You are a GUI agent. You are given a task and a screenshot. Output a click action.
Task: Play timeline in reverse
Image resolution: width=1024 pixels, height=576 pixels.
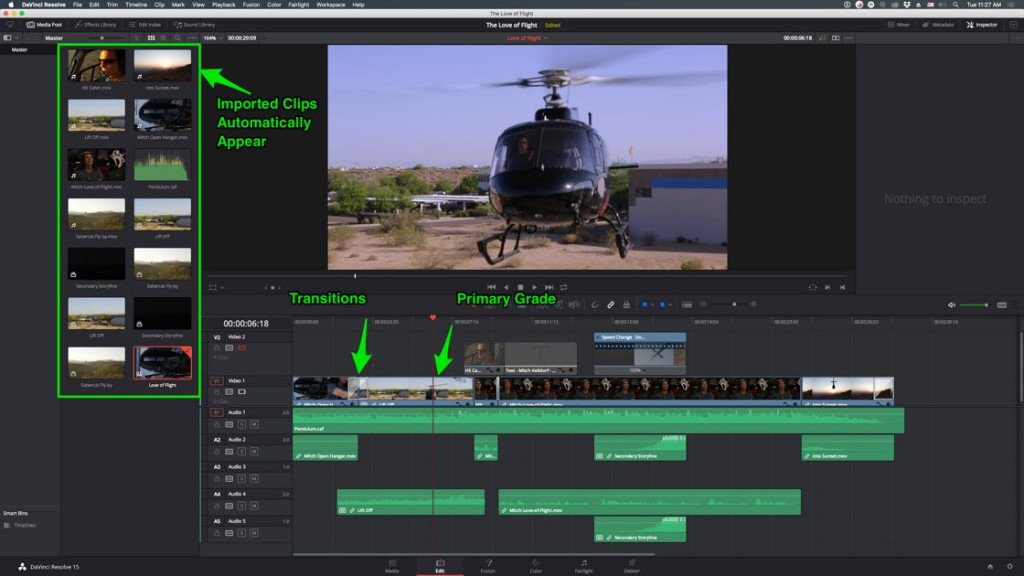[x=506, y=287]
